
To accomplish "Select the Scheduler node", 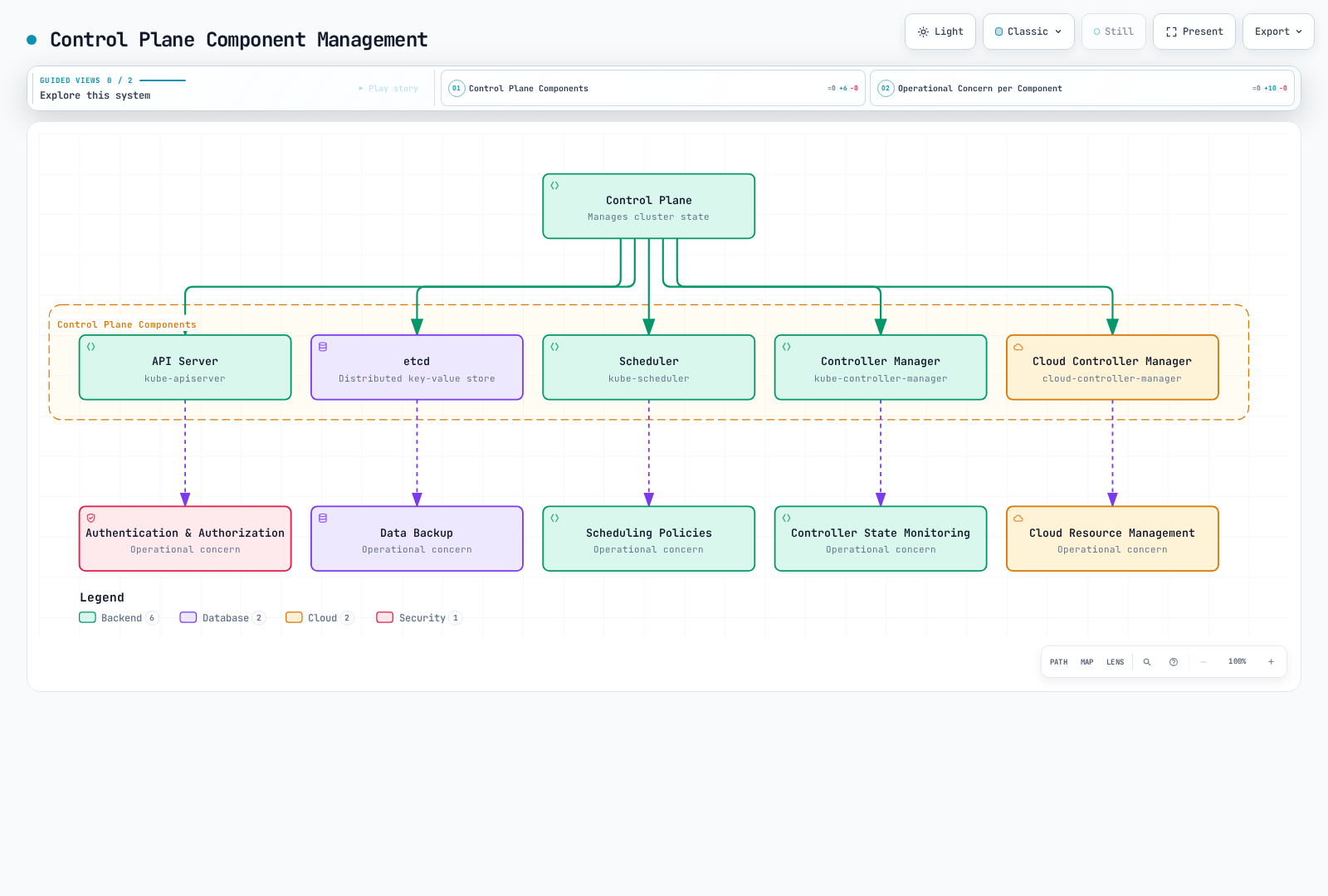I will [649, 368].
